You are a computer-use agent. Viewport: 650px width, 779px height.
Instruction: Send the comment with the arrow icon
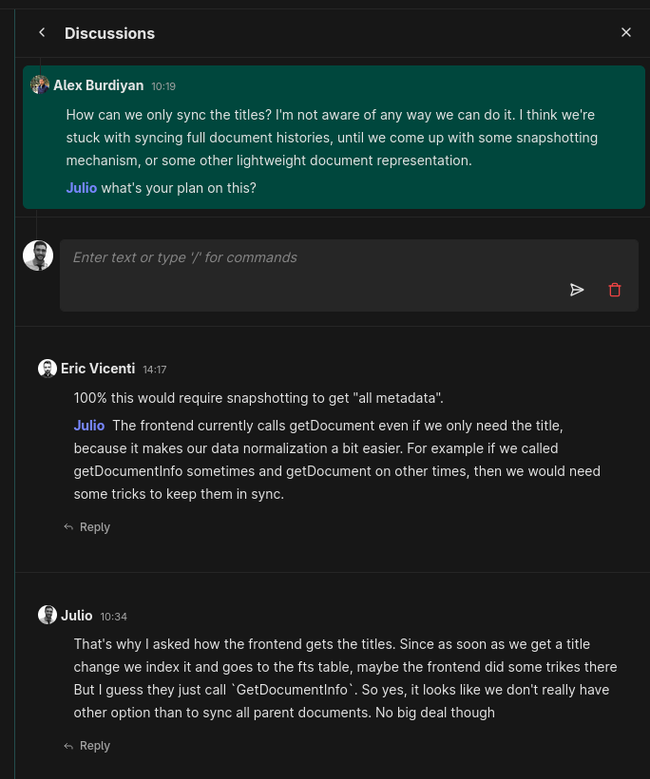(x=577, y=290)
